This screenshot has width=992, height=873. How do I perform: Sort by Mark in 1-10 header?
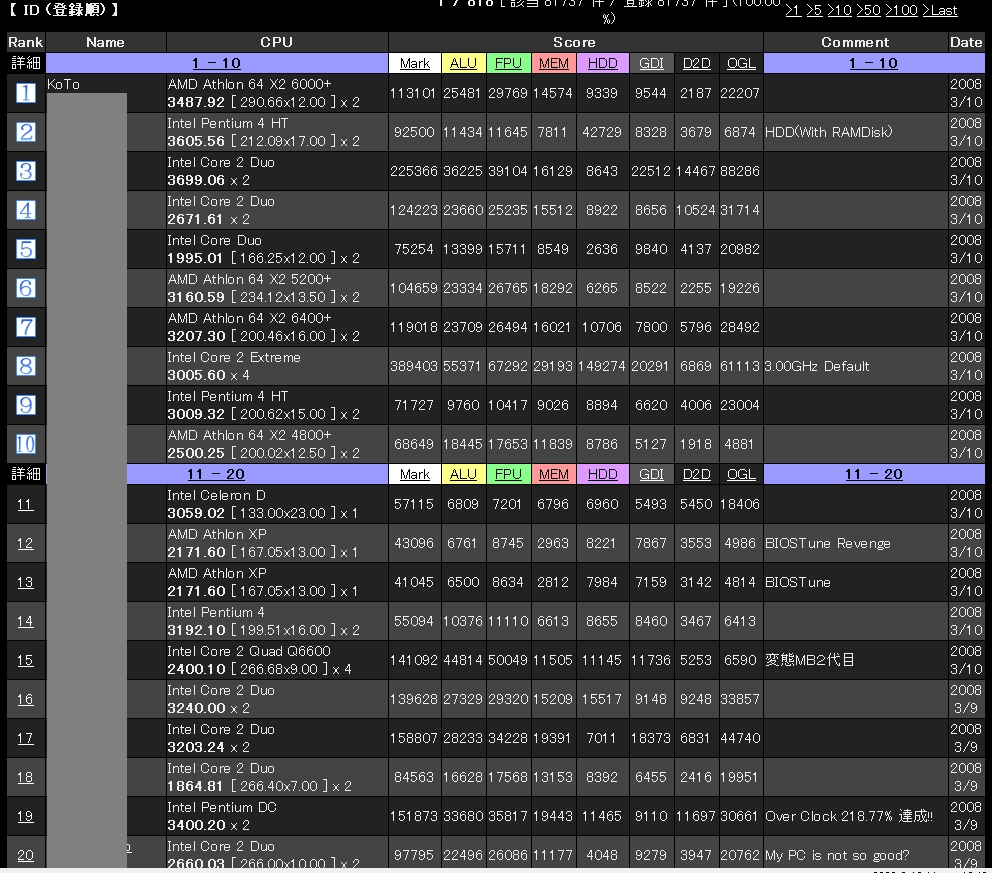(x=414, y=63)
